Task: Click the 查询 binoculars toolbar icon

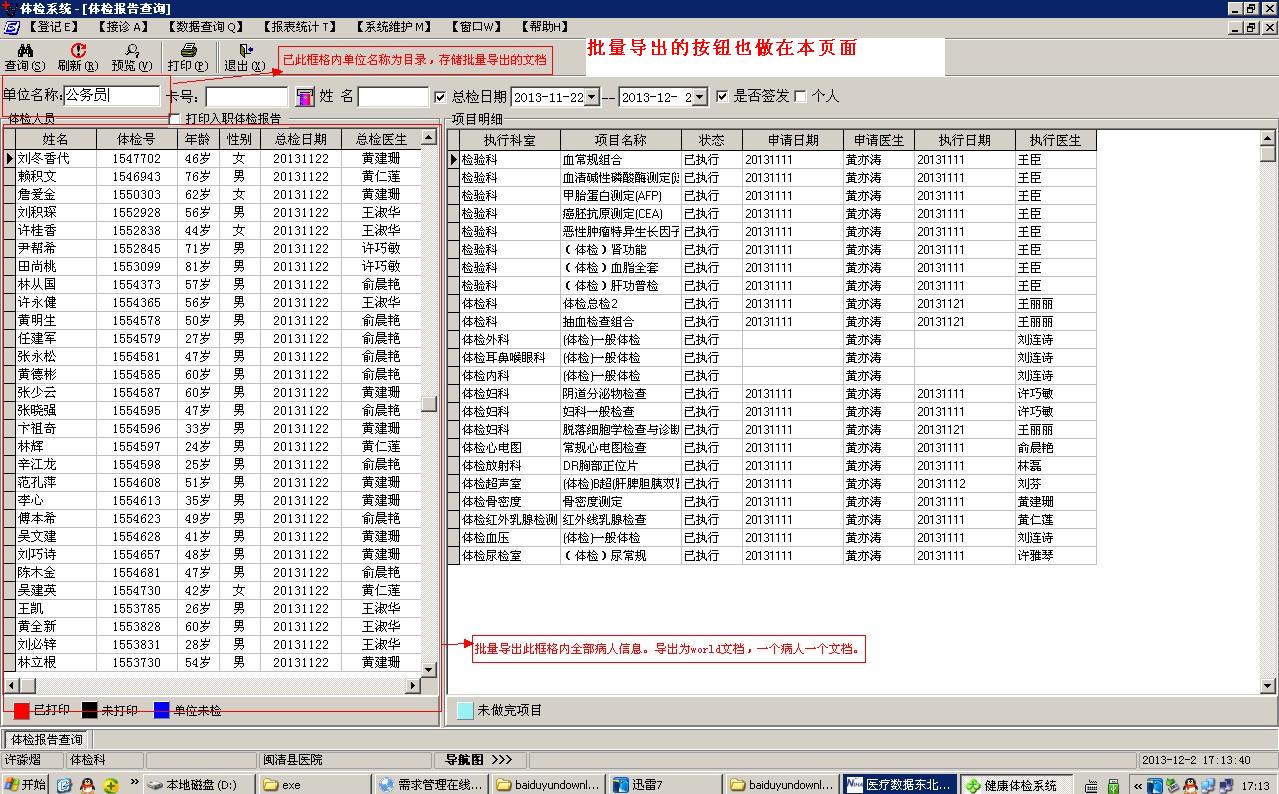Action: tap(25, 50)
